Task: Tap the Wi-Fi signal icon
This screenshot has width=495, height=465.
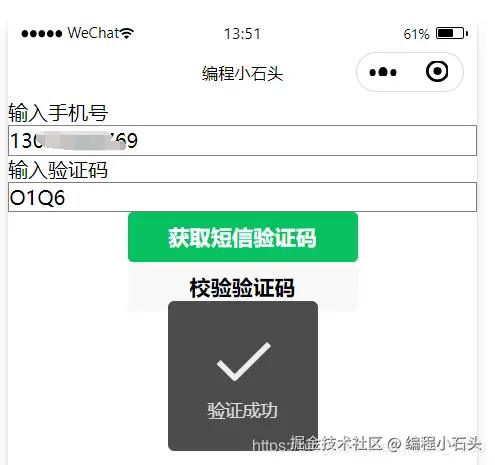Action: tap(127, 33)
